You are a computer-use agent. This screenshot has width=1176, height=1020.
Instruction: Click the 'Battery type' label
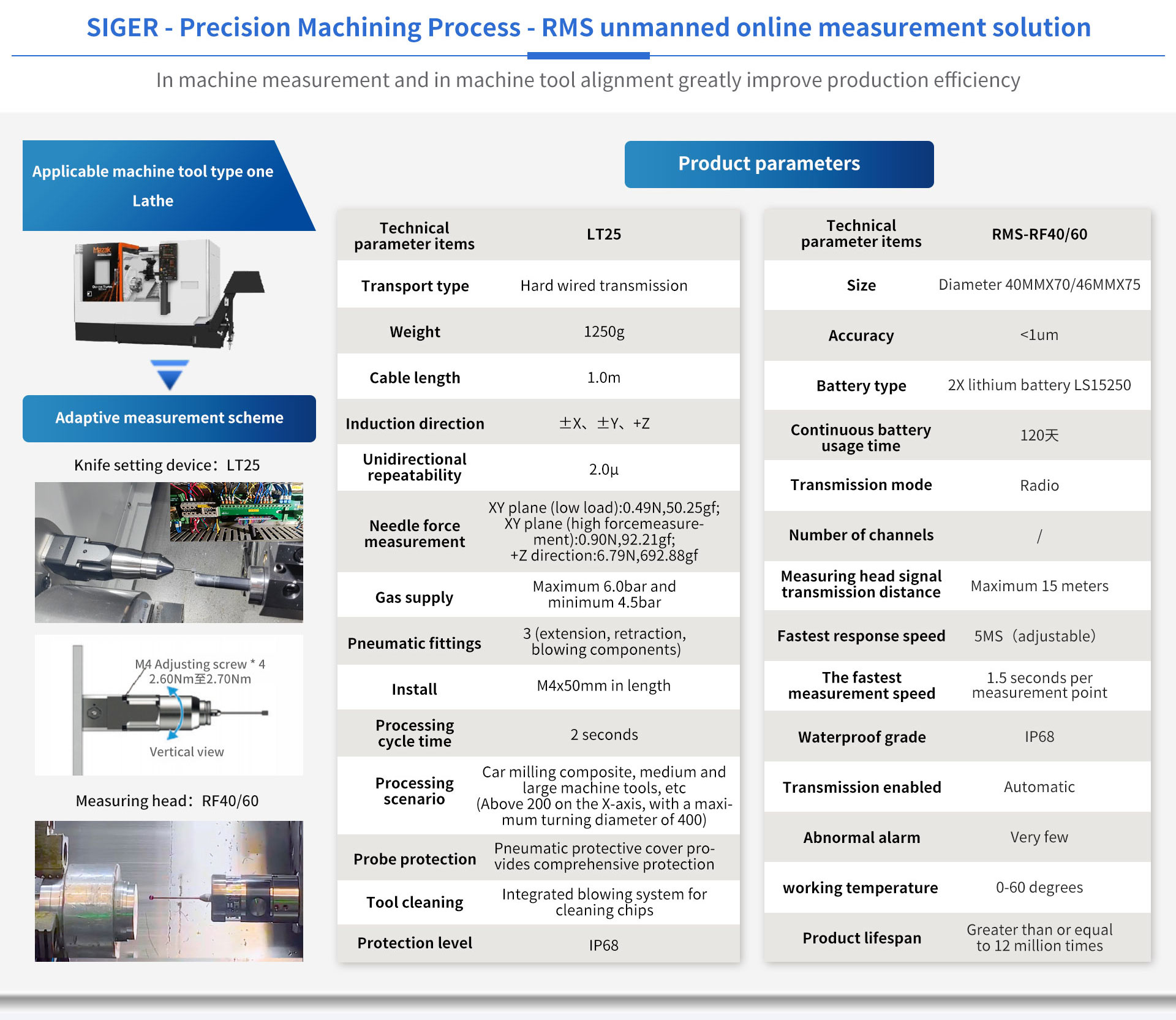(x=861, y=386)
